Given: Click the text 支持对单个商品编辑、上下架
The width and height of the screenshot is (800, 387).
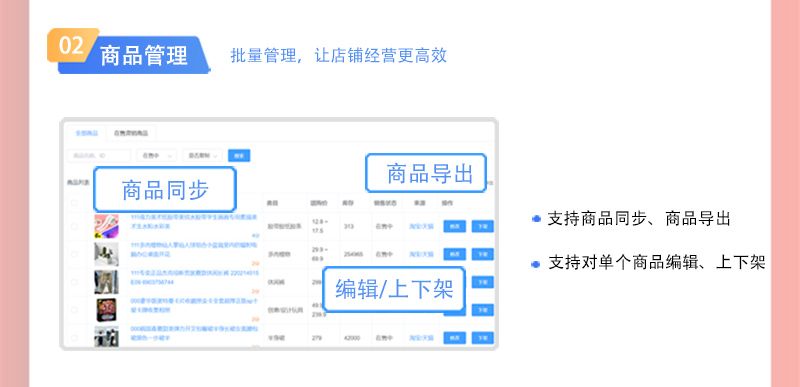Looking at the screenshot, I should coord(657,263).
